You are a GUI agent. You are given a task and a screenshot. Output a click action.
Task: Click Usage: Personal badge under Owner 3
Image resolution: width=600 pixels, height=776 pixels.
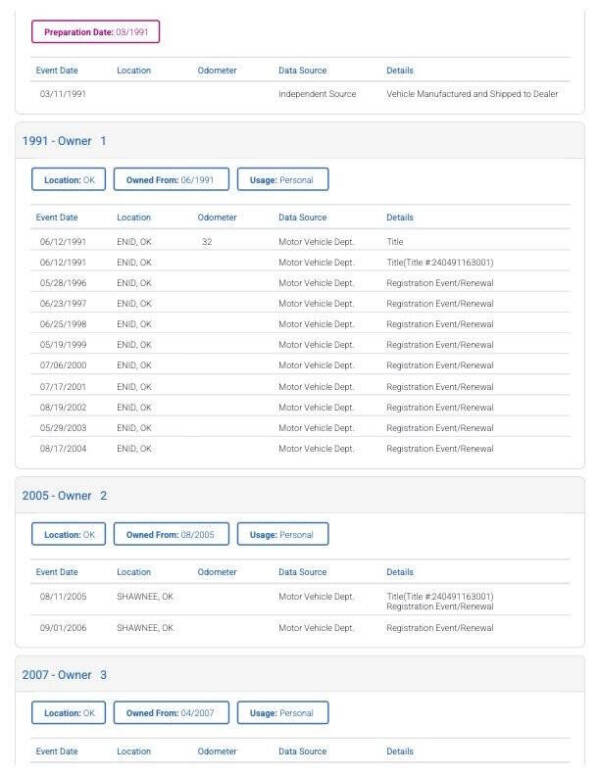click(282, 713)
